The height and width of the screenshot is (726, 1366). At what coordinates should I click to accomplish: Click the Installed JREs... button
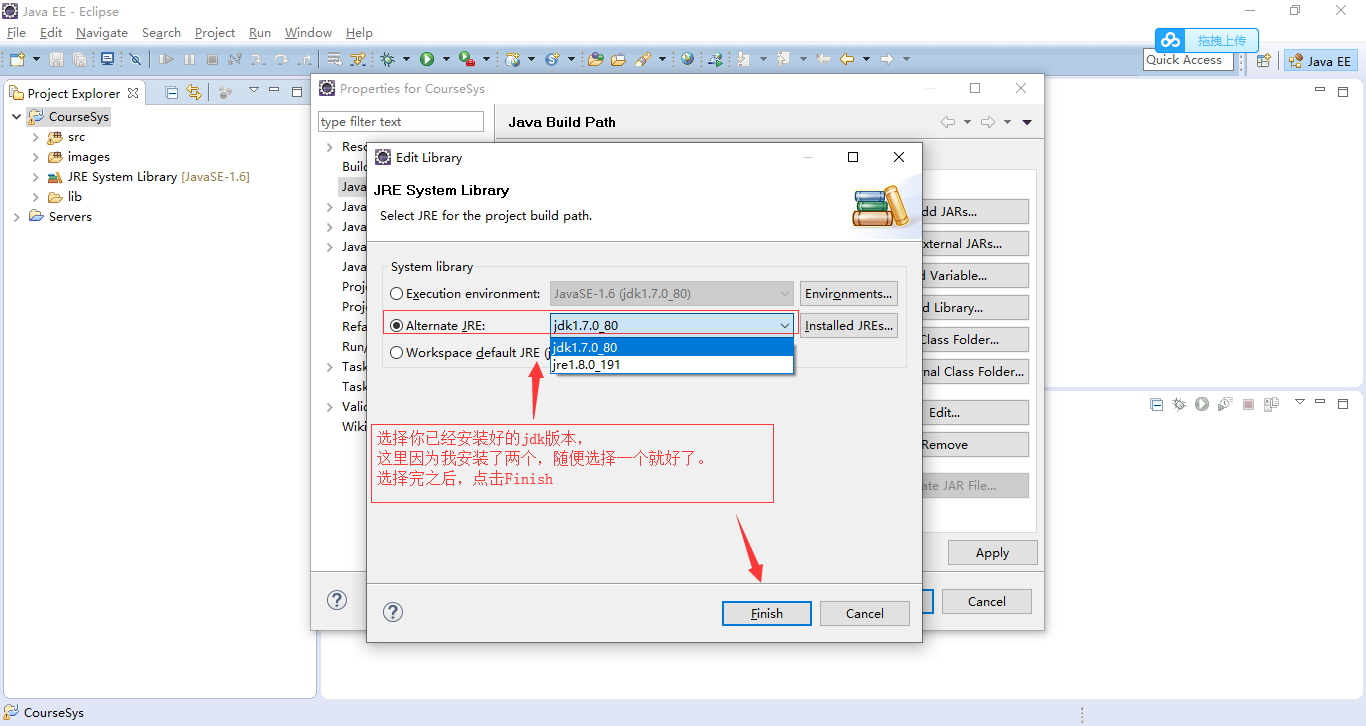(849, 326)
